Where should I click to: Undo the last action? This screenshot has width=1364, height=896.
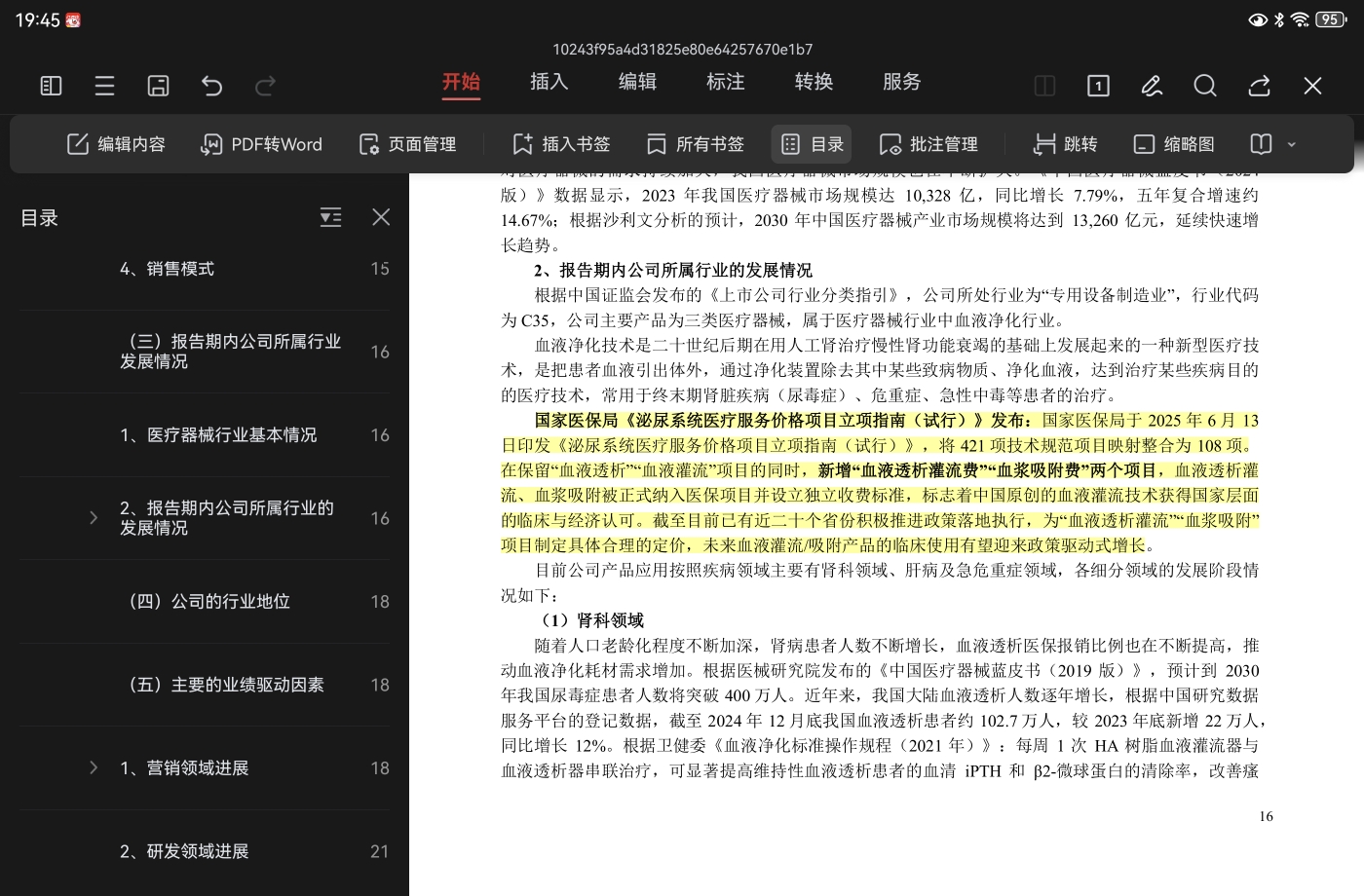pyautogui.click(x=211, y=86)
